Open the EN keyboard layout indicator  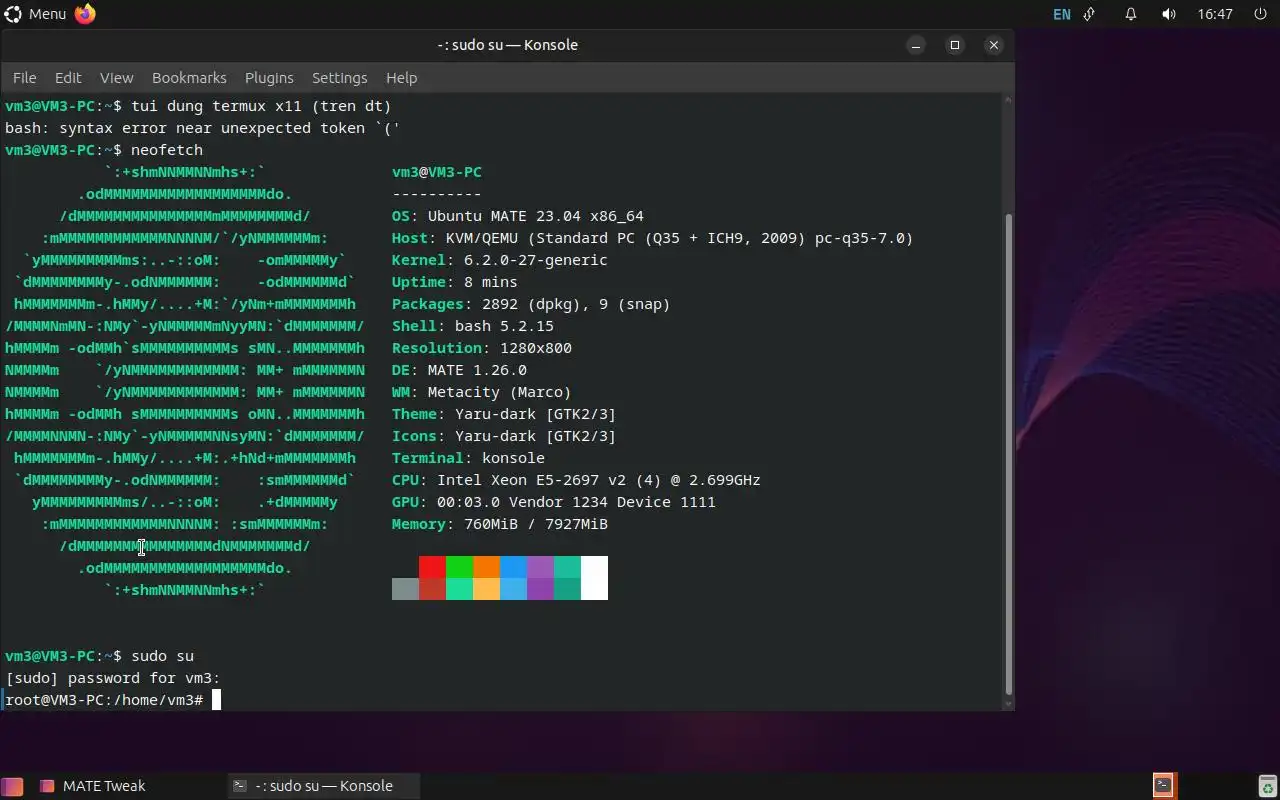(1062, 14)
